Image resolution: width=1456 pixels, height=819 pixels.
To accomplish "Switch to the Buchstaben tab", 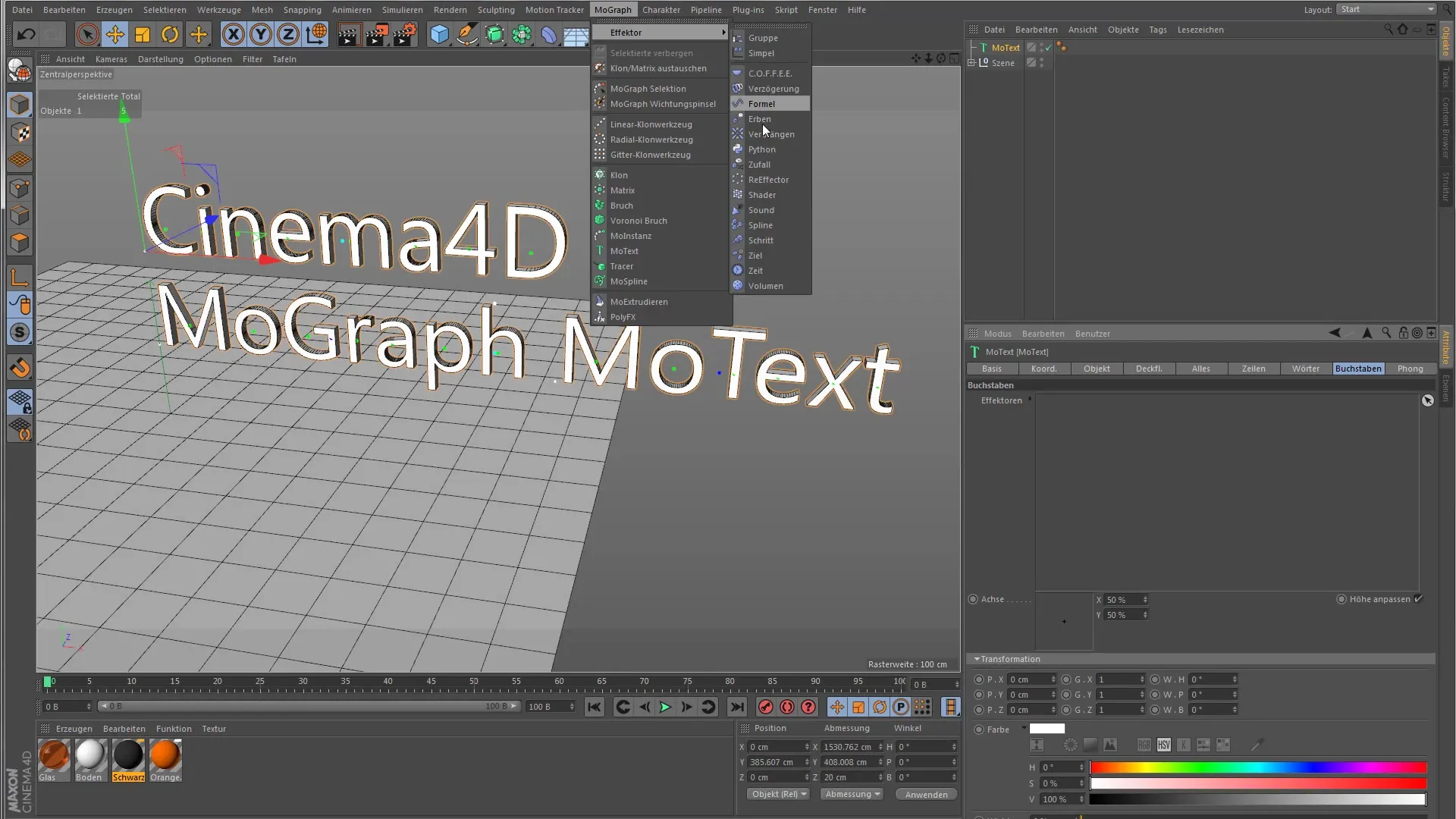I will click(x=1358, y=369).
